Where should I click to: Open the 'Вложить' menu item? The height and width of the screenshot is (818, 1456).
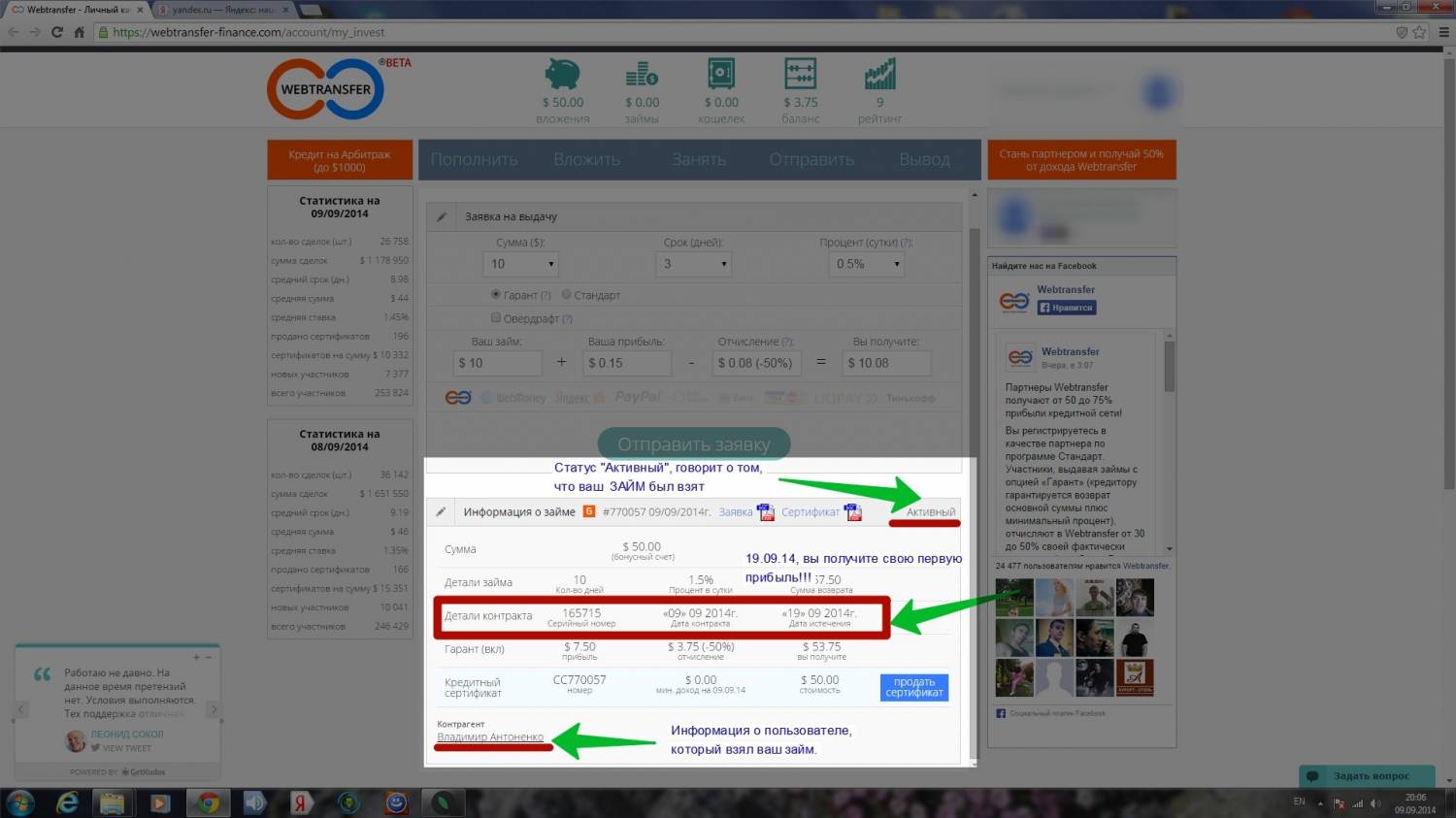click(586, 159)
